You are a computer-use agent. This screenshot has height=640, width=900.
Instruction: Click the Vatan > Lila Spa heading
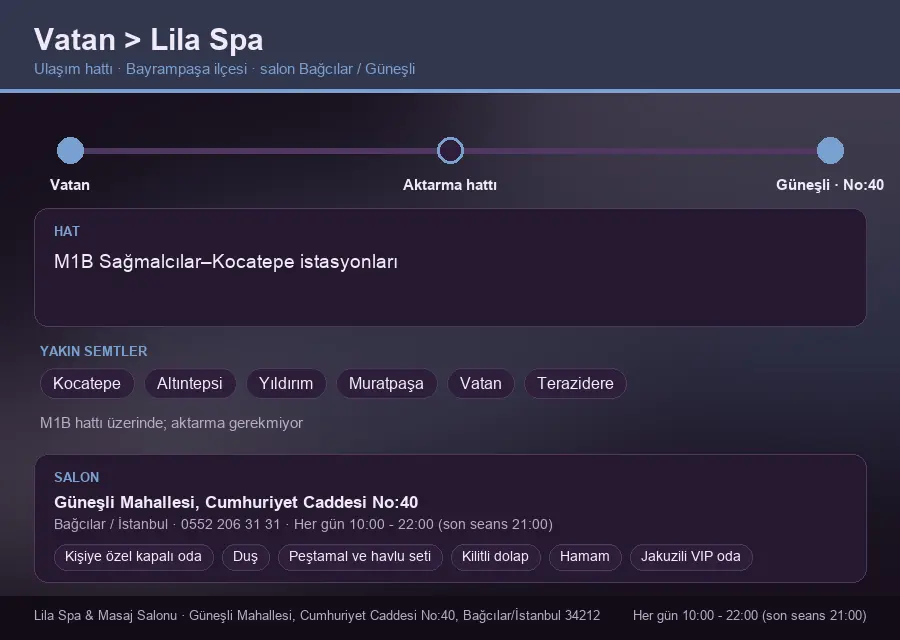click(x=149, y=40)
